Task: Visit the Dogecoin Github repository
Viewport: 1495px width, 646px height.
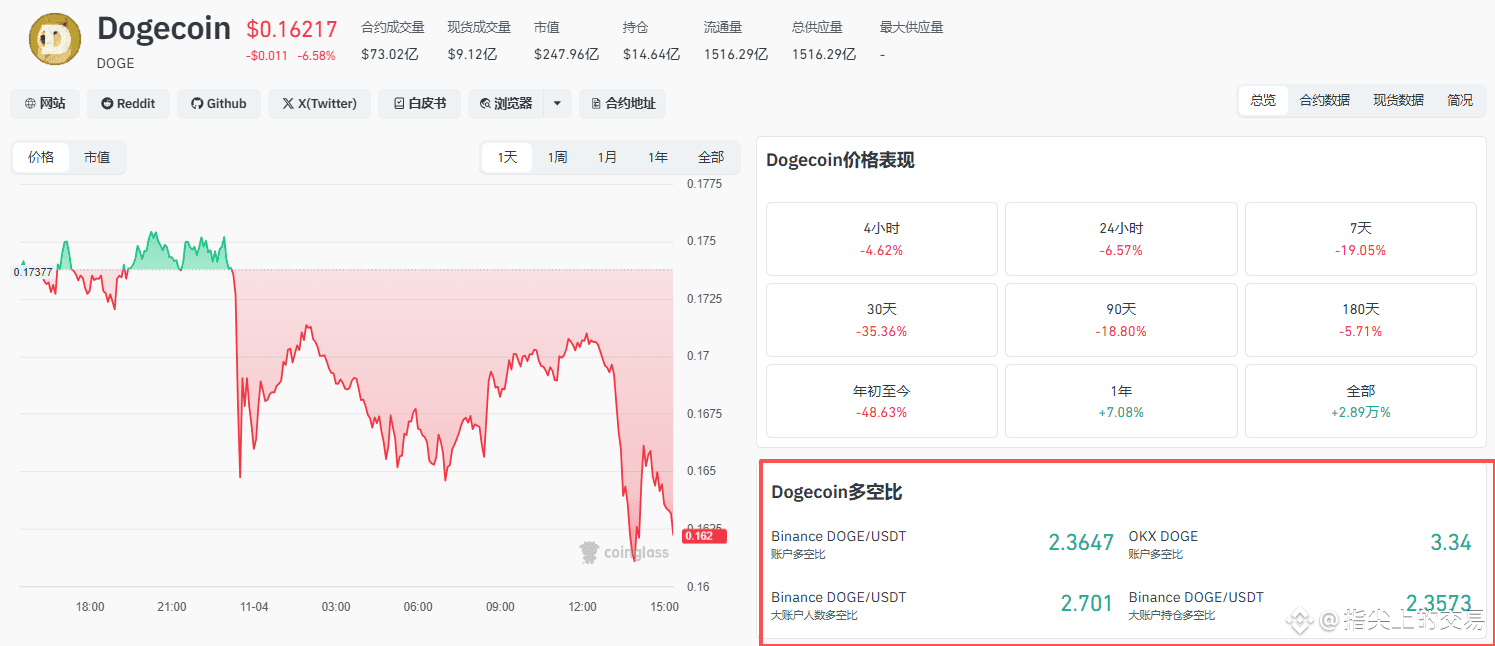Action: tap(218, 103)
